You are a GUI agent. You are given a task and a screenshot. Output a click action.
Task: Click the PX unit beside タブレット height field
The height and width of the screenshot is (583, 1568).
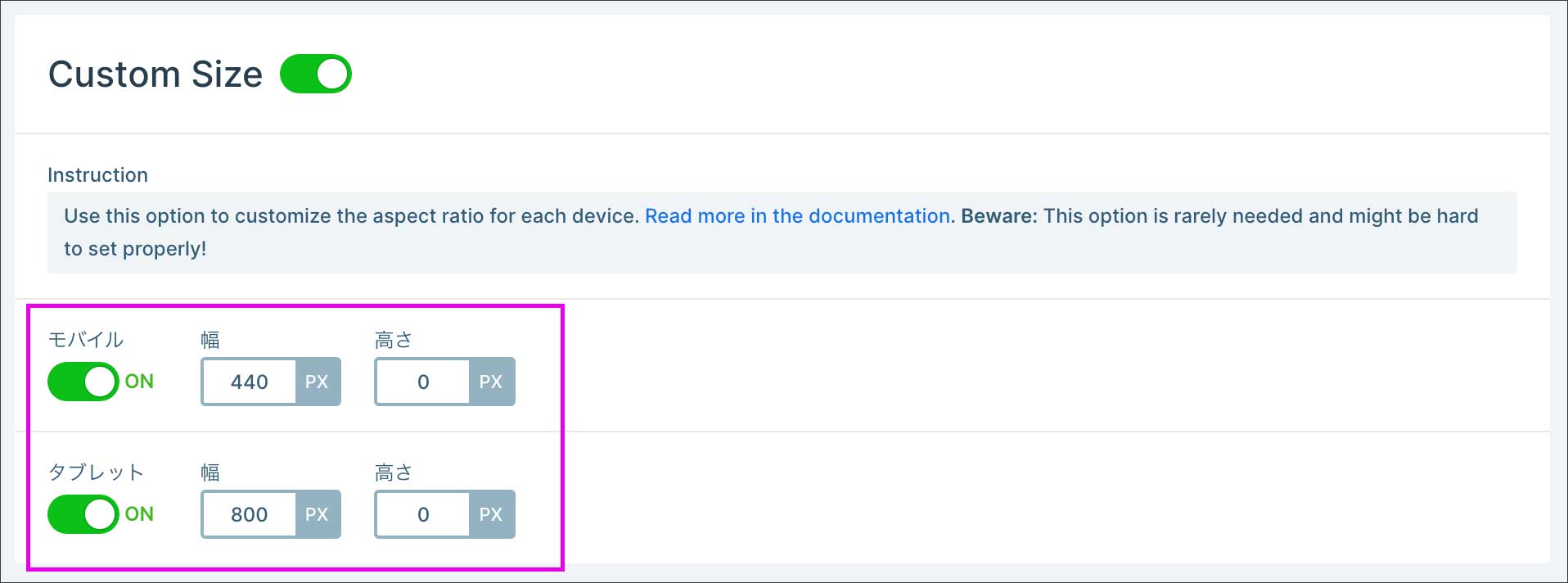(490, 514)
